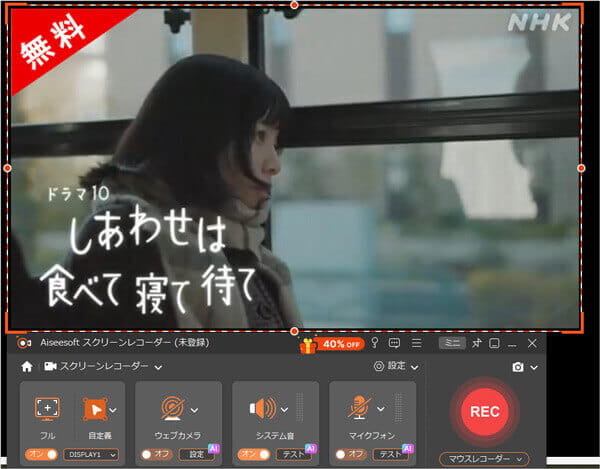
Task: Expand the webcam options arrow
Action: tap(194, 410)
